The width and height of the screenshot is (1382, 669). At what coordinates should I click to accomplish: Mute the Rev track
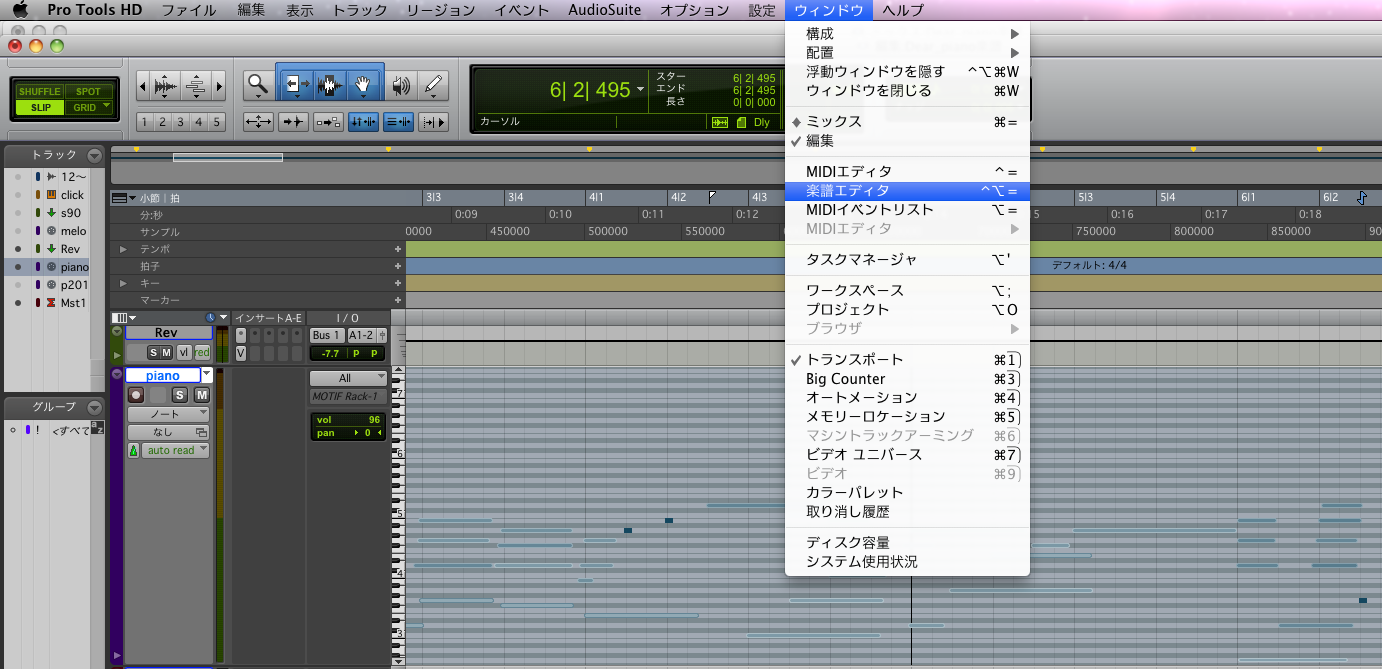[166, 352]
